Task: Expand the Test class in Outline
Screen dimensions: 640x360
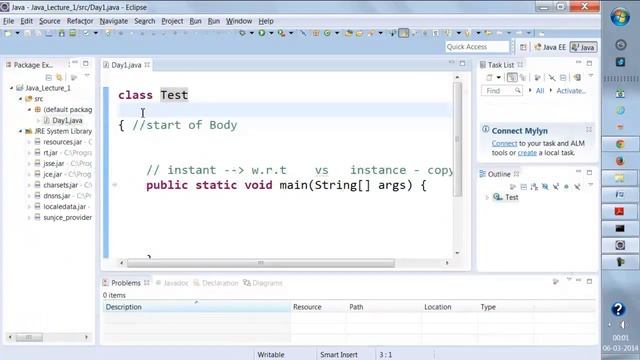Action: (x=487, y=197)
